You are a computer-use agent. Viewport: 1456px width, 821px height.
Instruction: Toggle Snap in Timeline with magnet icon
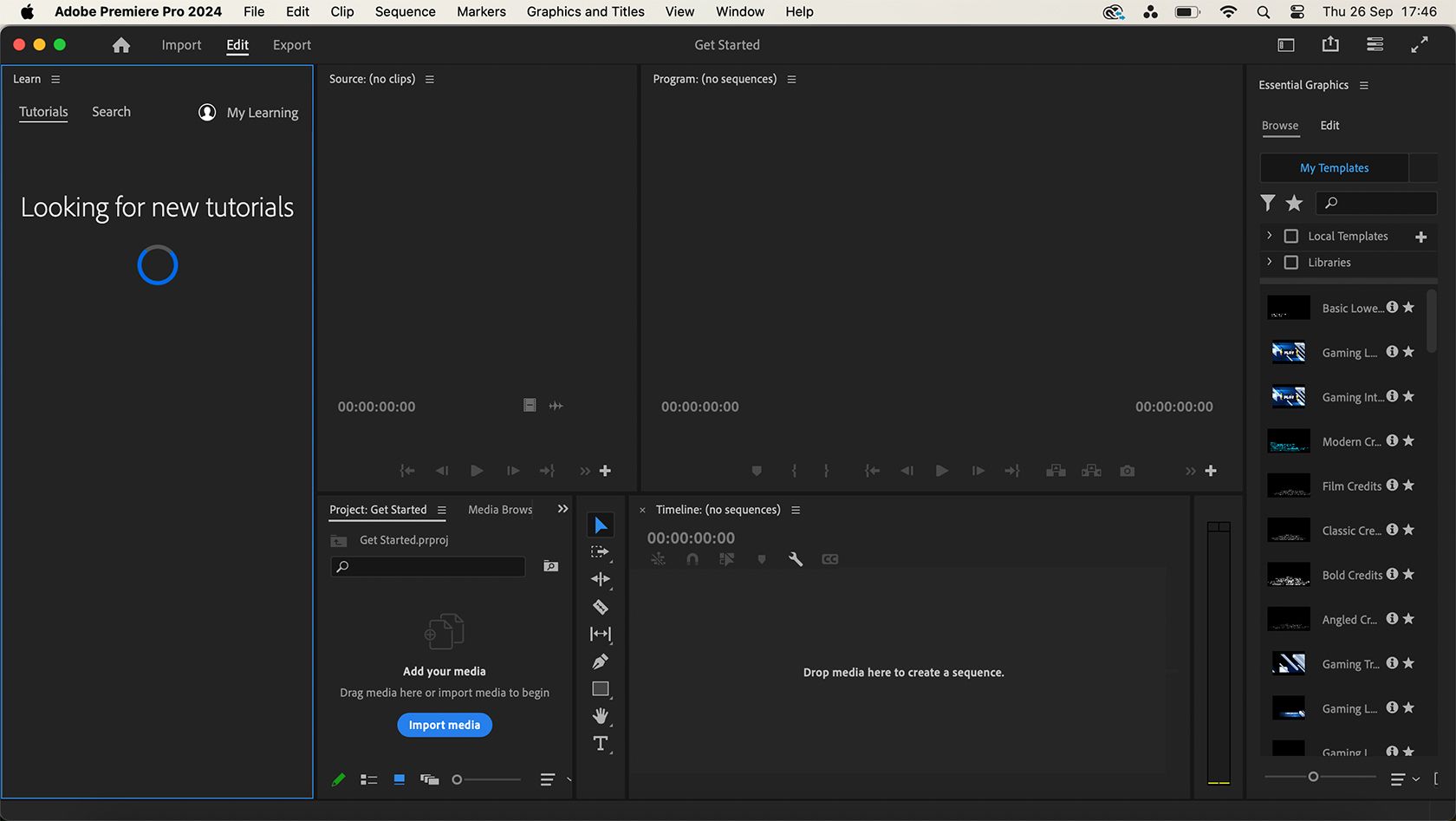[692, 559]
